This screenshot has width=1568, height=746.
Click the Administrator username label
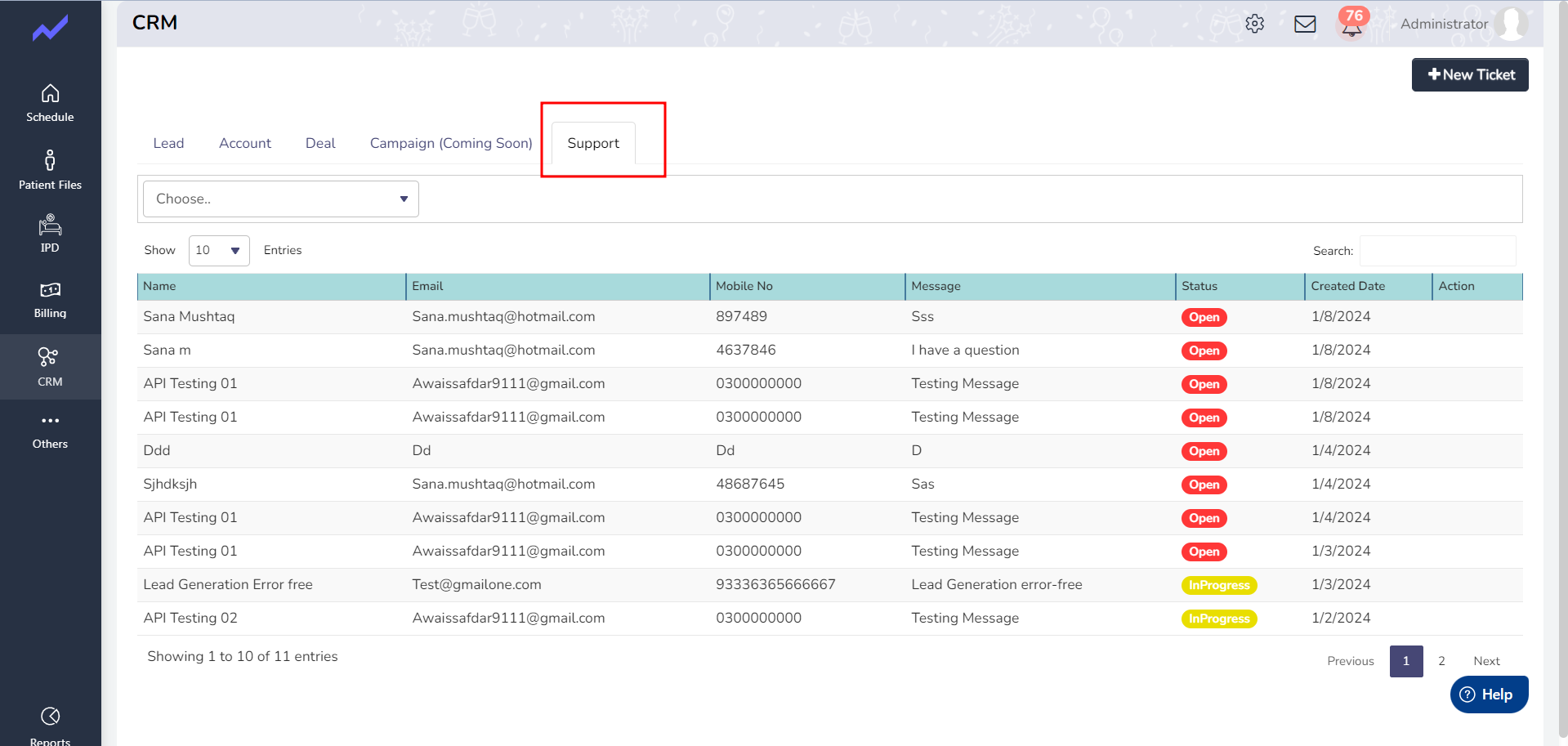click(1444, 24)
